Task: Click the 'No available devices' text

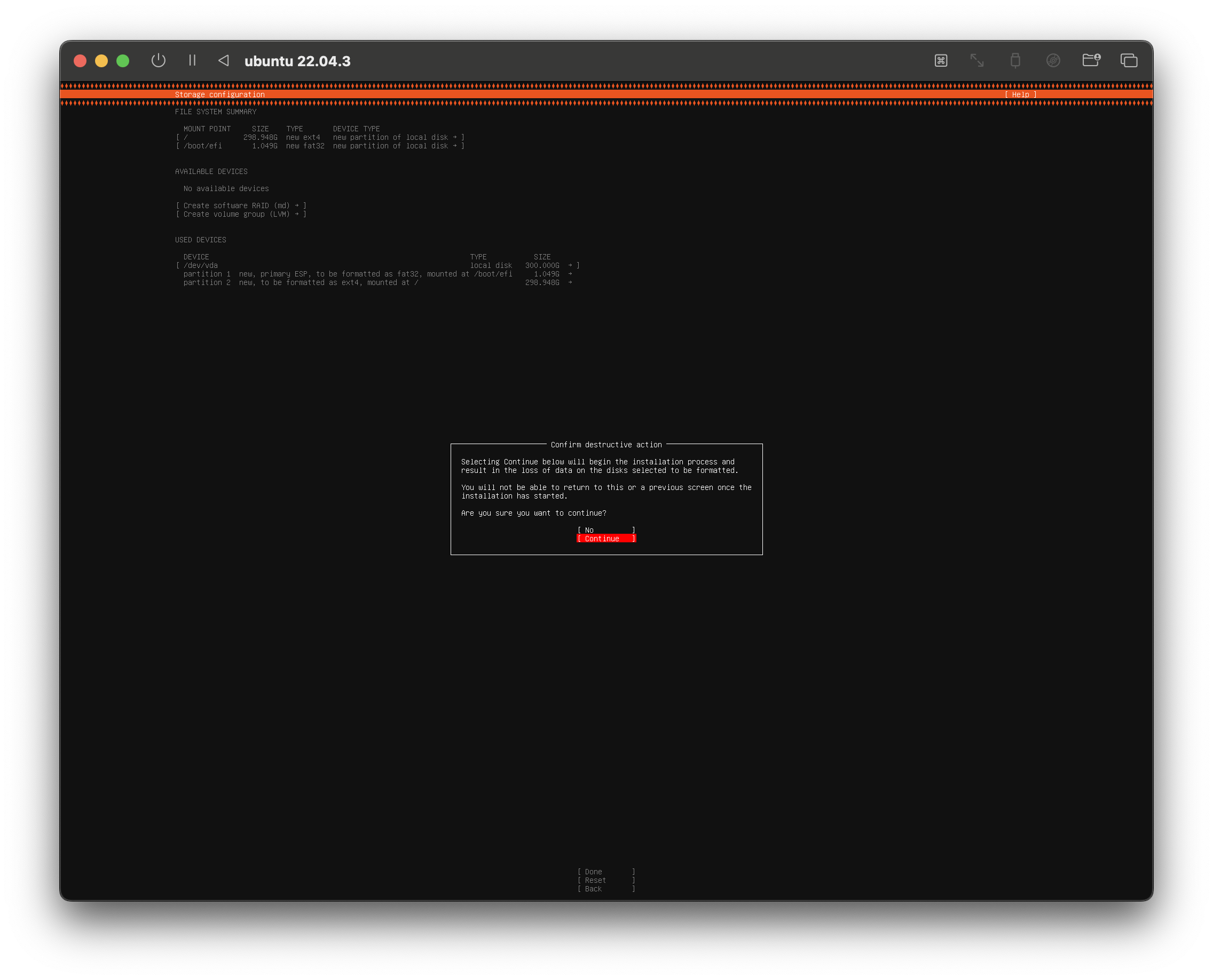Action: click(x=226, y=188)
